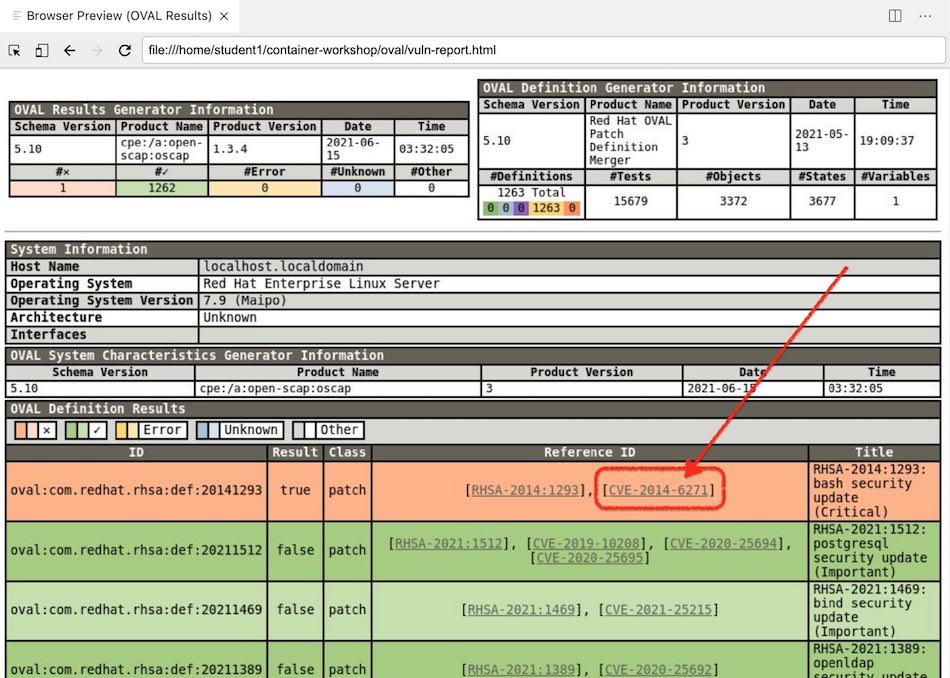Click the CVE-2020-25694 reference link

[723, 543]
